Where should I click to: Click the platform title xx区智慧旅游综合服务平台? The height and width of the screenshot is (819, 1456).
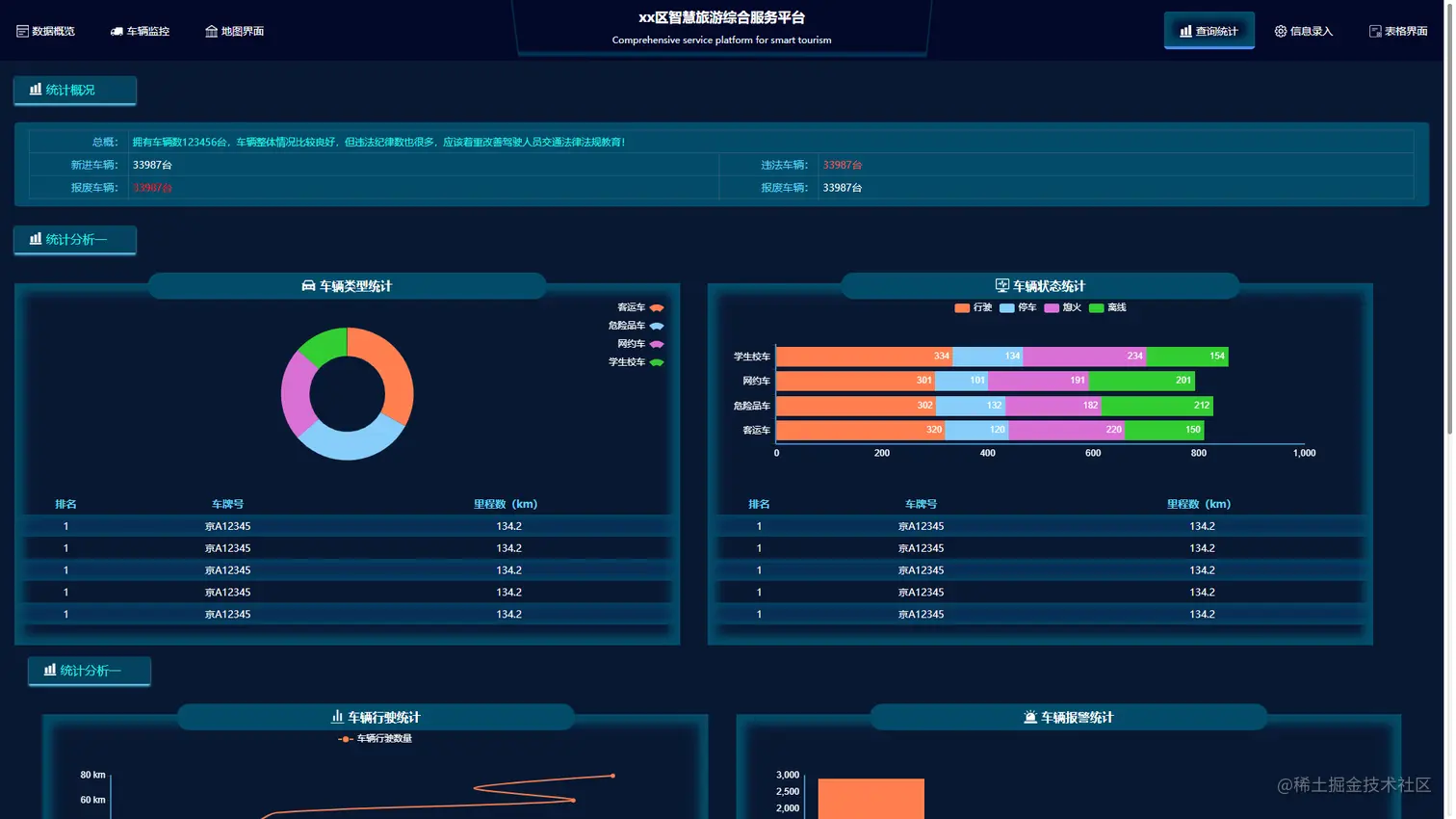(721, 17)
